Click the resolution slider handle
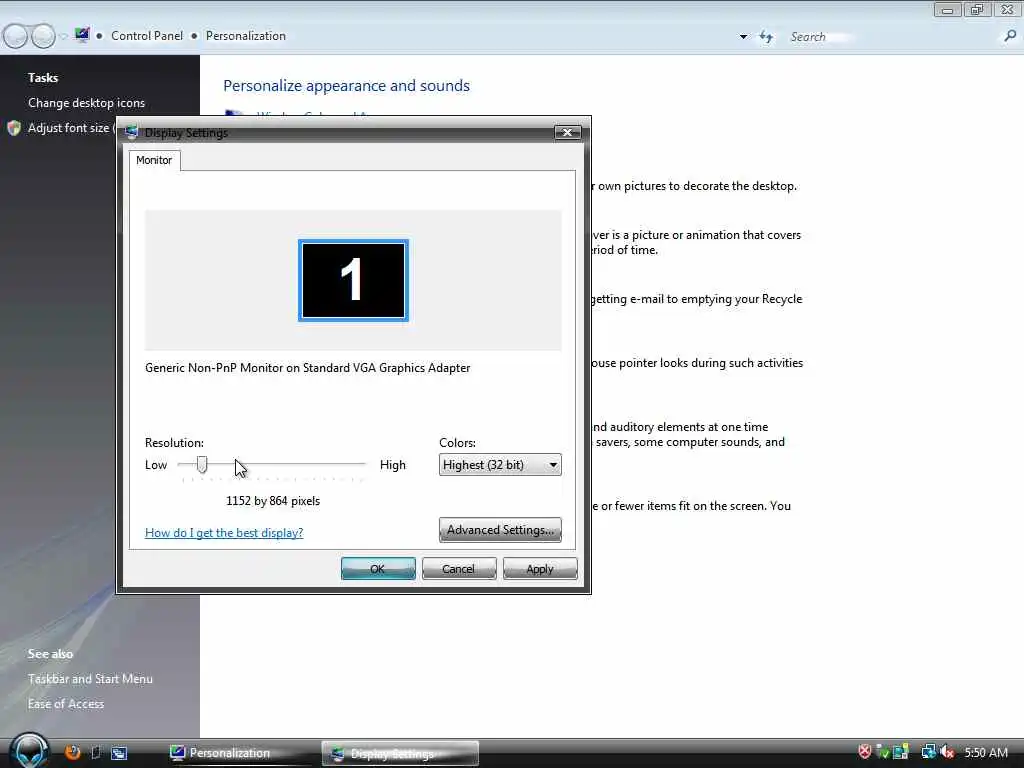1024x768 pixels. click(x=202, y=464)
